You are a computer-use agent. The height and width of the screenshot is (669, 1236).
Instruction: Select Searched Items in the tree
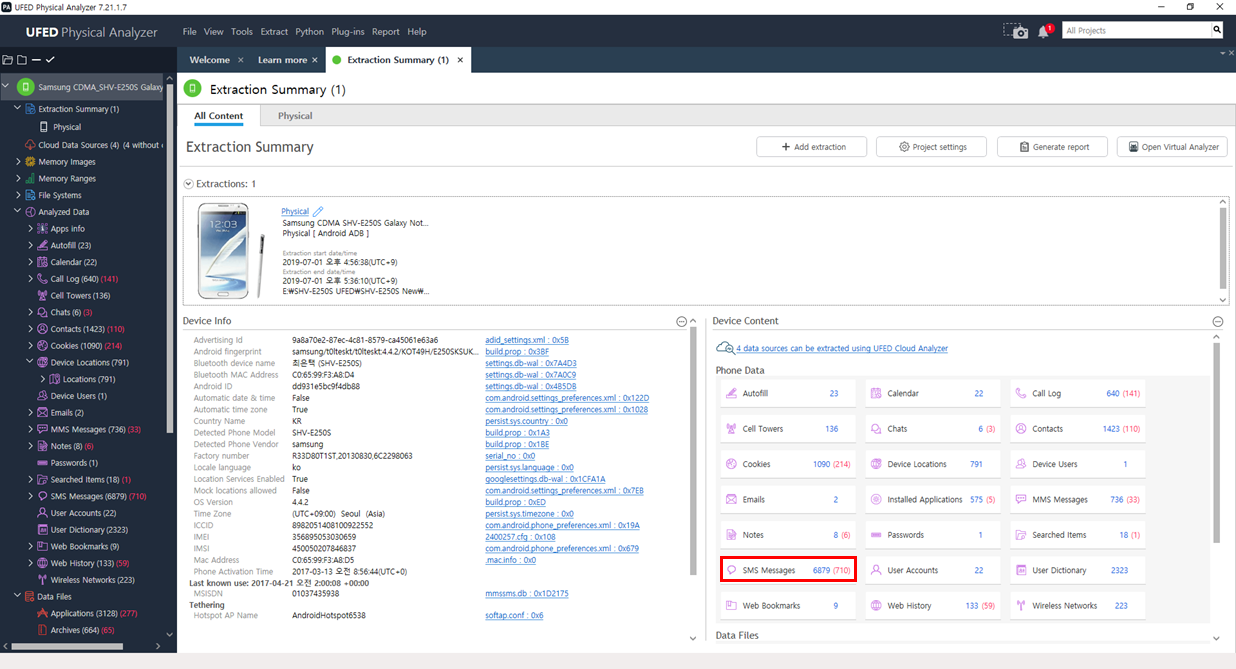pyautogui.click(x=84, y=480)
